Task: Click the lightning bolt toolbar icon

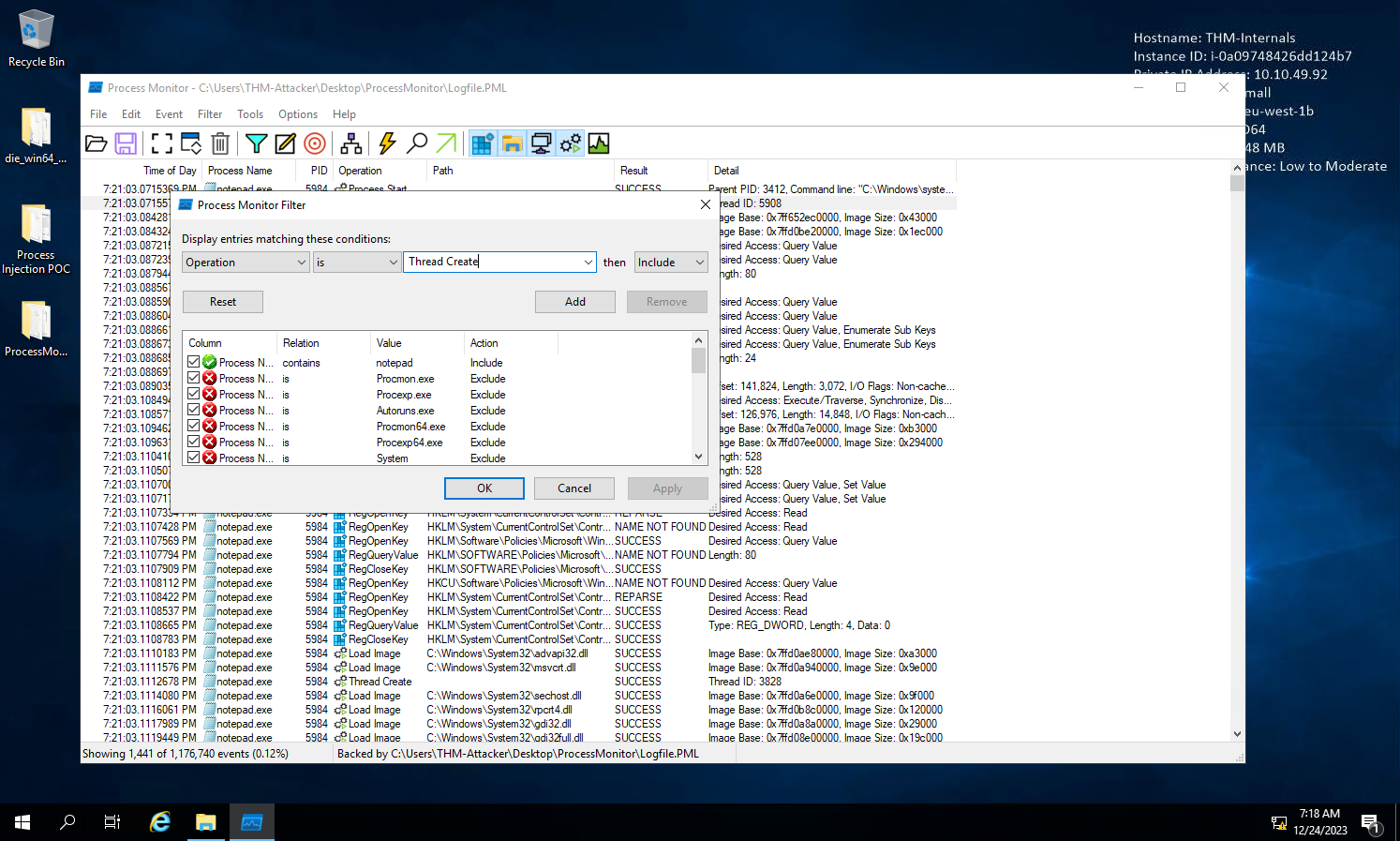Action: [x=387, y=143]
